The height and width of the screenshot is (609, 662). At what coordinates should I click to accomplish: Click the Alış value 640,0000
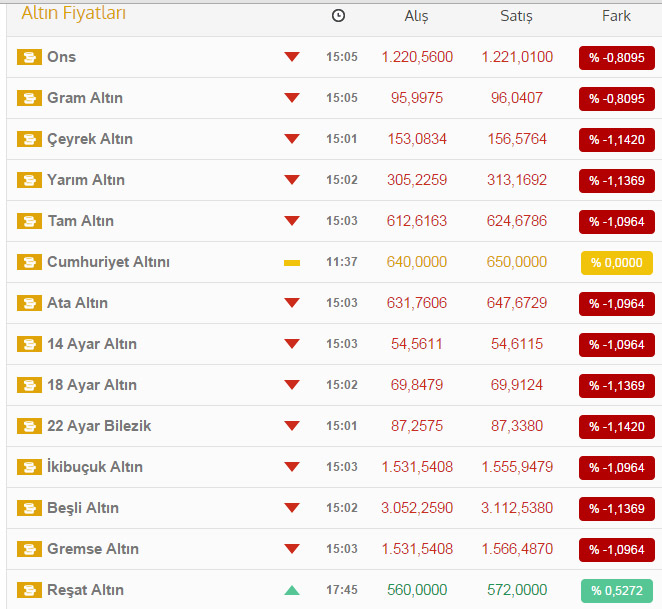(417, 262)
